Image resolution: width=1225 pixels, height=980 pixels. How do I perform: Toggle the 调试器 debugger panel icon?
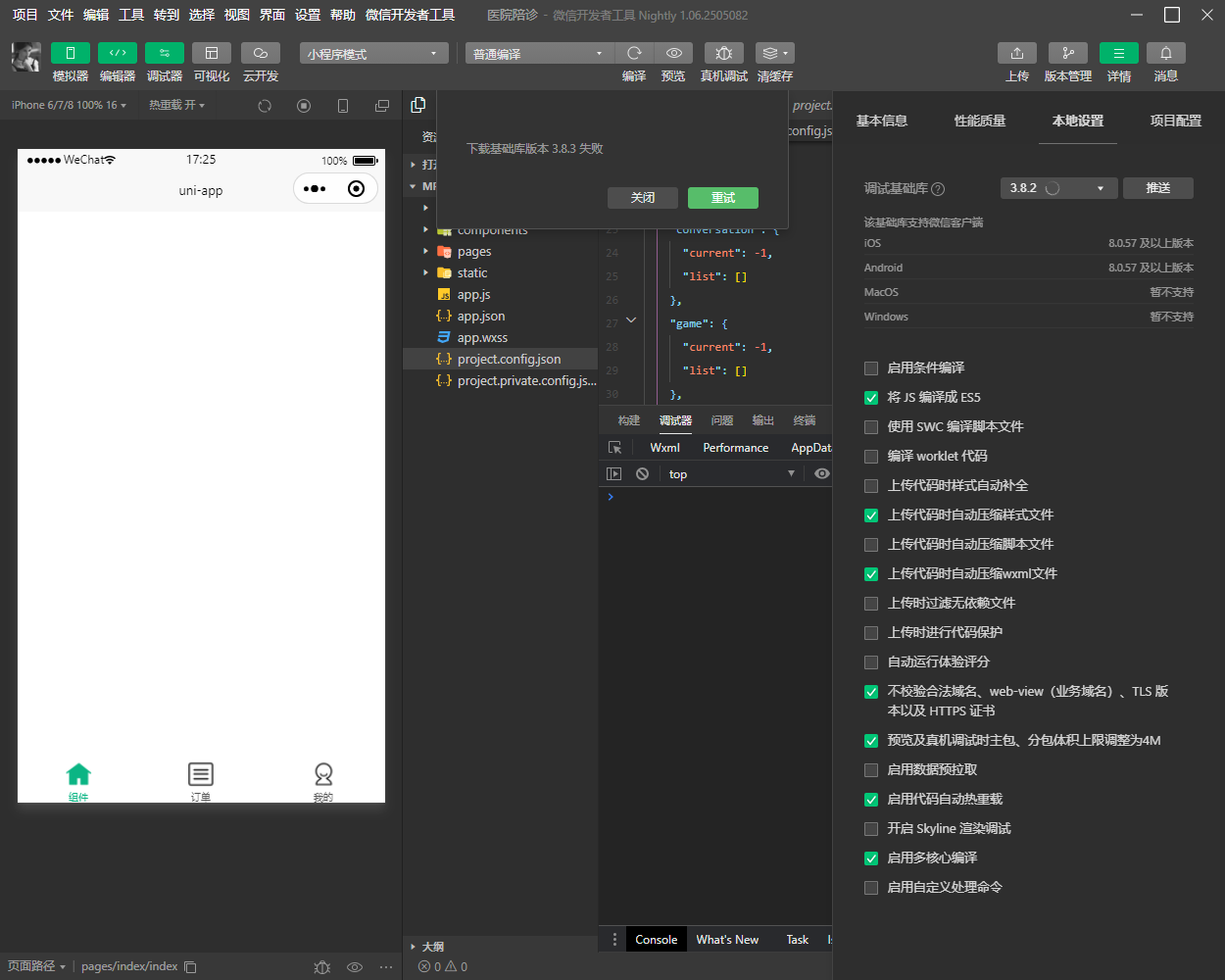[165, 53]
